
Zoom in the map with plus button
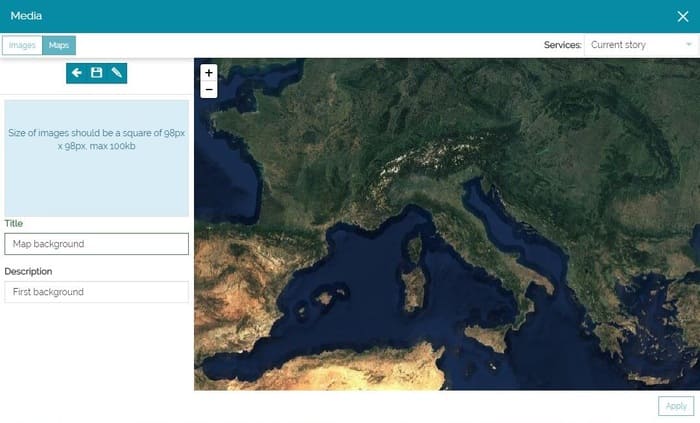coord(208,73)
